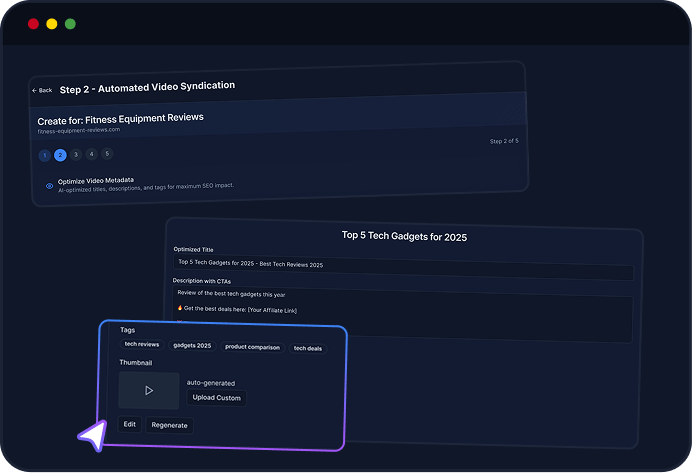This screenshot has height=473, width=692.
Task: Select the highlighted step 2 circle
Action: 60,155
